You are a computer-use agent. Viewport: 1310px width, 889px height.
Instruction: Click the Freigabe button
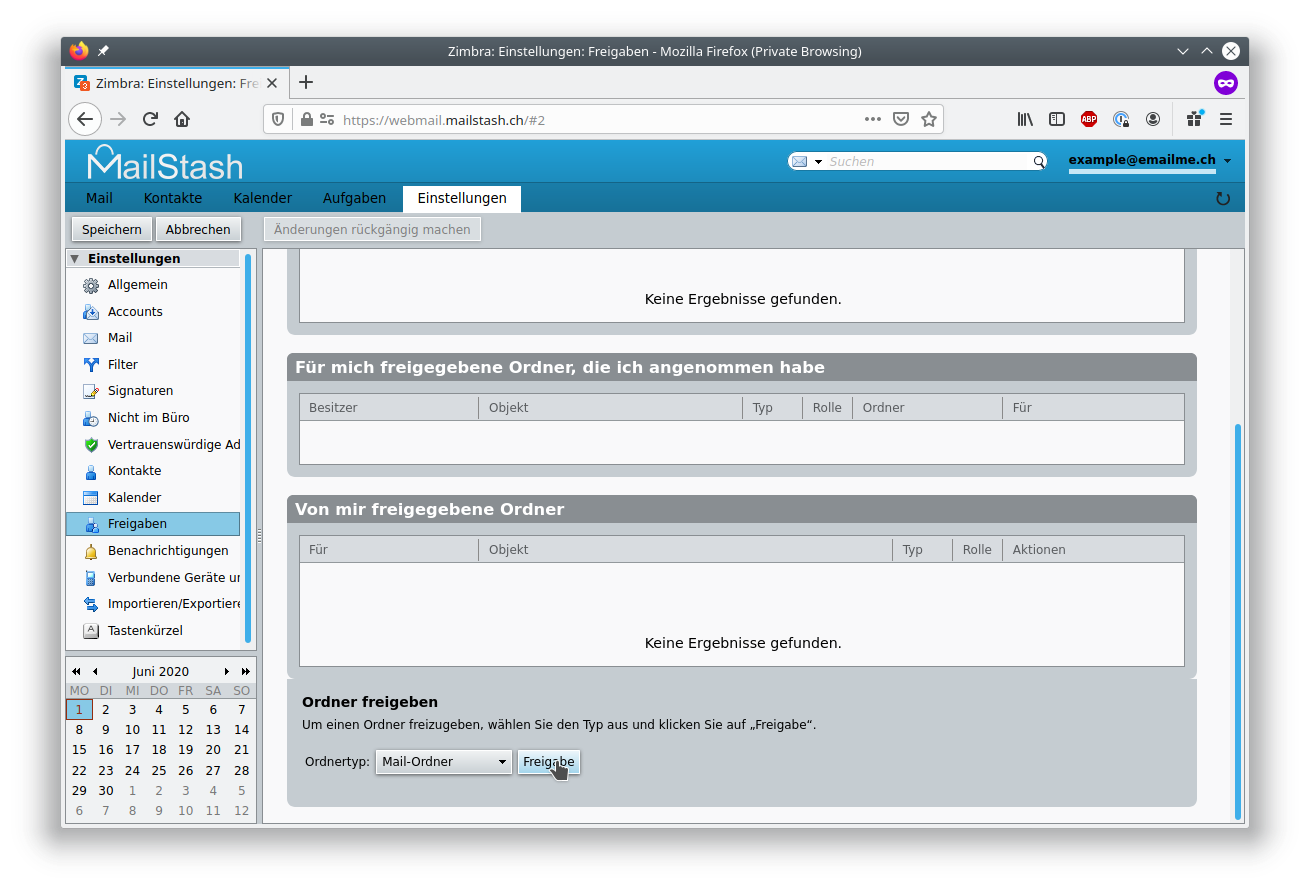pos(549,762)
